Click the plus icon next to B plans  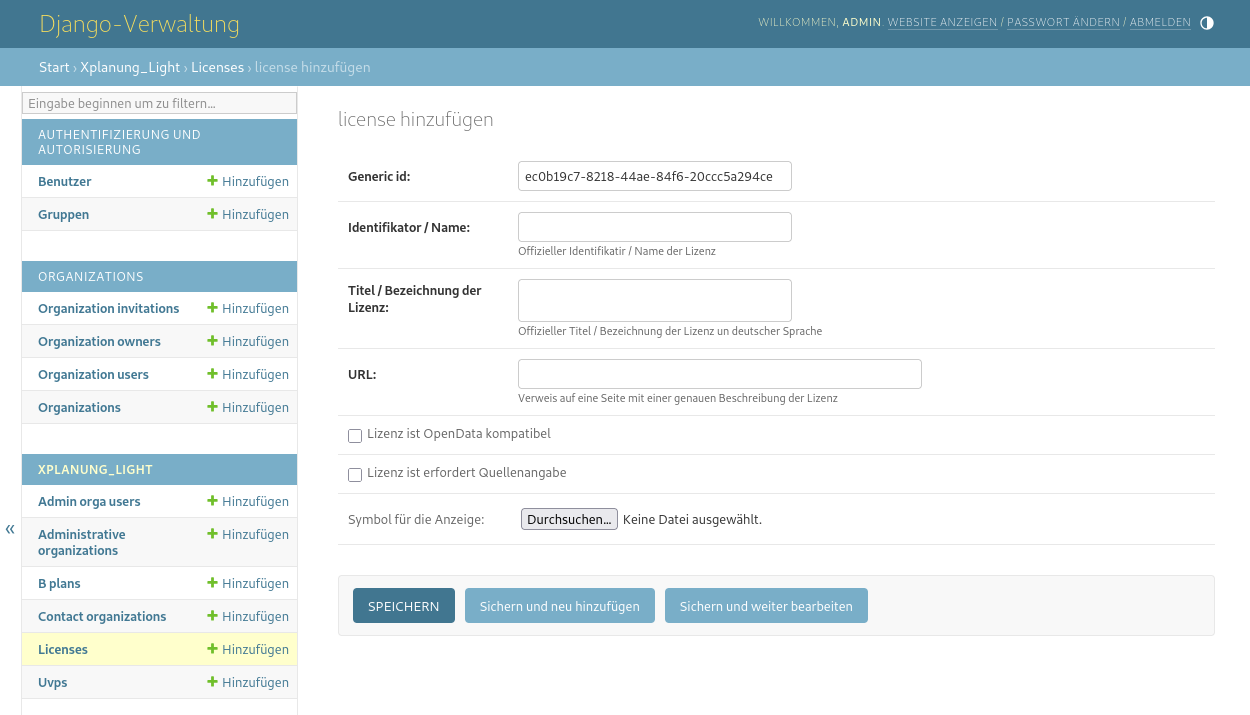click(211, 583)
